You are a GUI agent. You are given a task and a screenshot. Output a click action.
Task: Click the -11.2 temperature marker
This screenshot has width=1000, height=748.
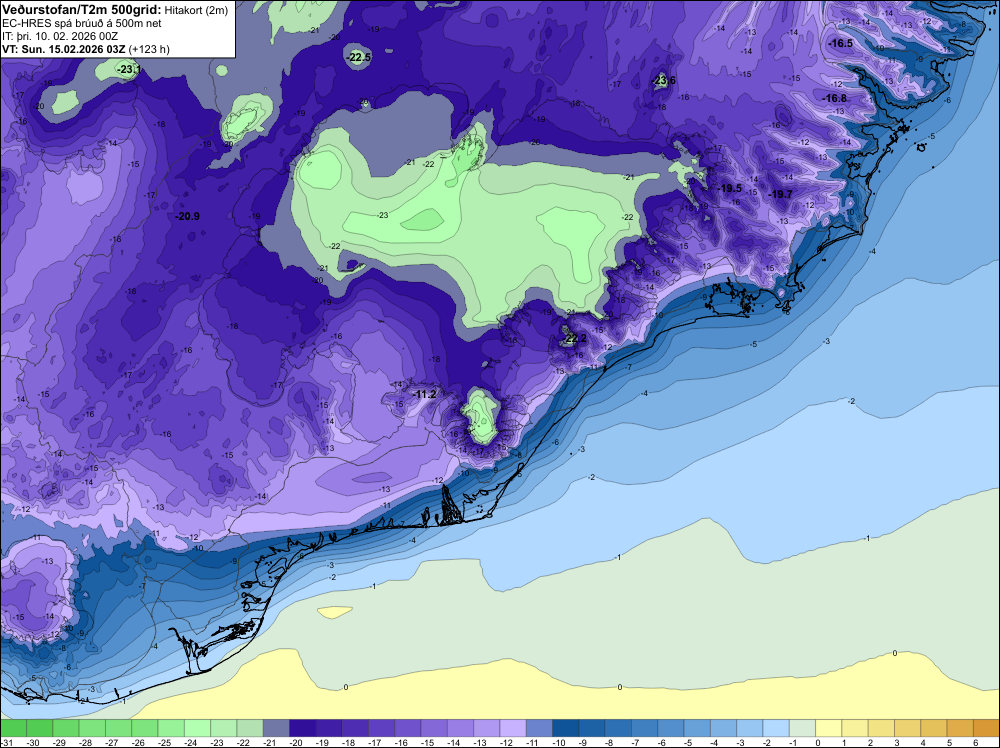[x=424, y=395]
